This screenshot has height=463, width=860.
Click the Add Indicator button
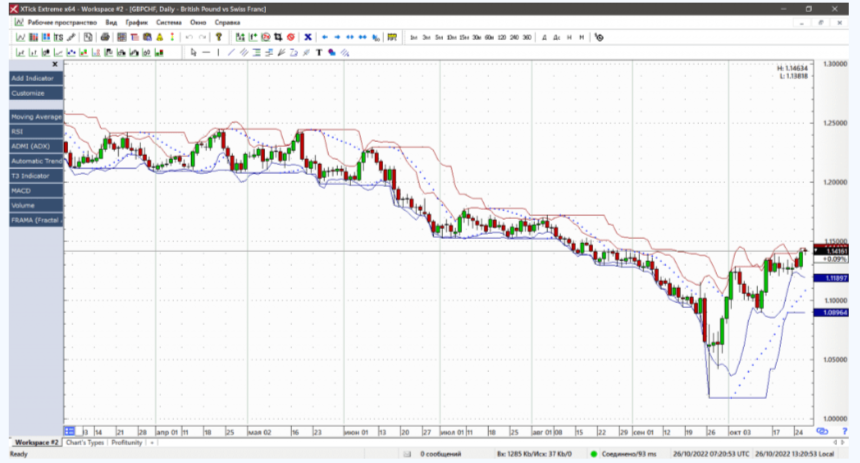click(x=33, y=78)
